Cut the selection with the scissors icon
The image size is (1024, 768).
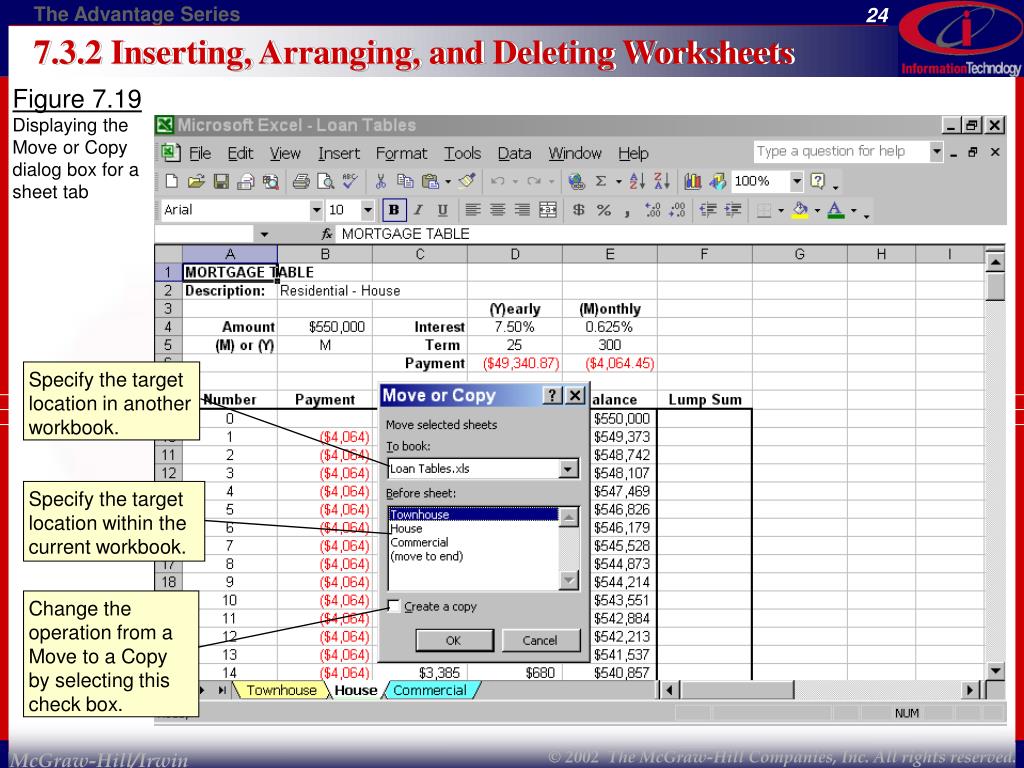pos(381,182)
